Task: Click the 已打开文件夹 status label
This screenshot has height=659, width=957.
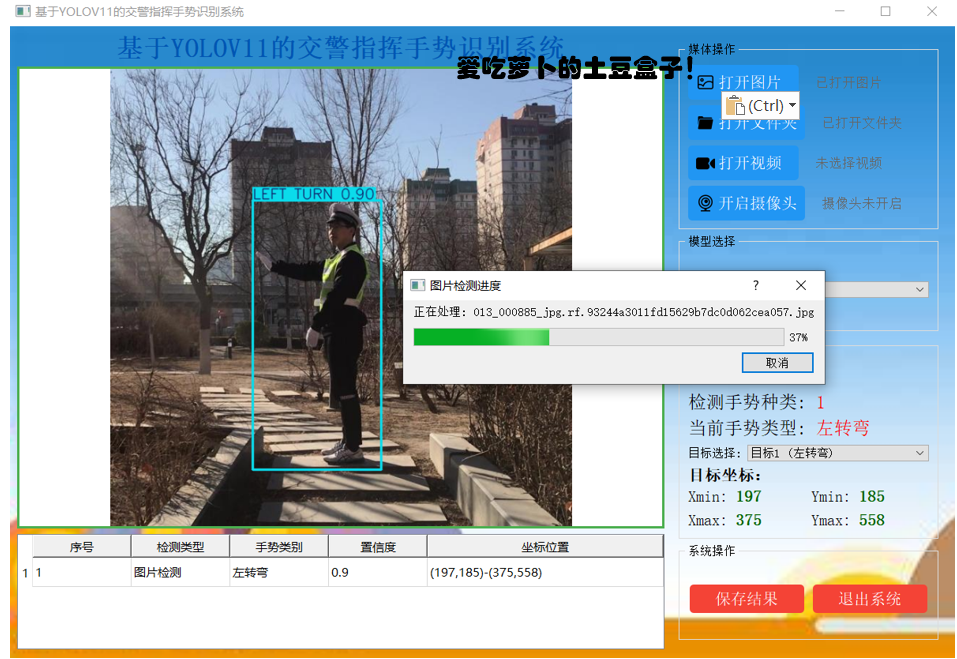Action: coord(862,123)
